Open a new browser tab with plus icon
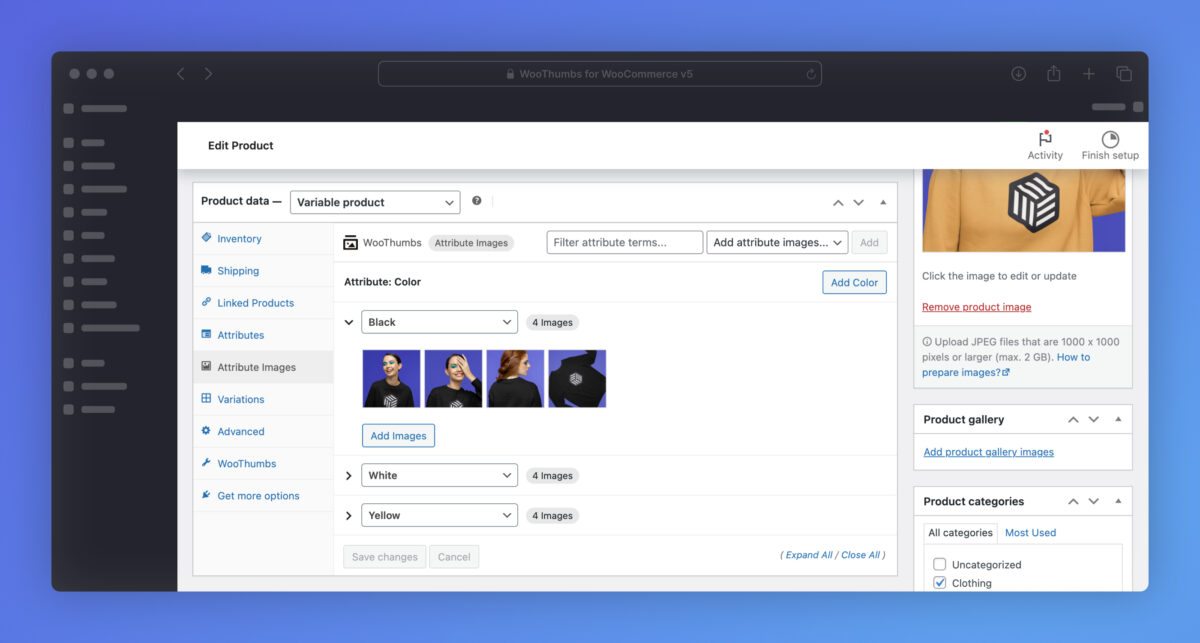This screenshot has height=643, width=1200. click(x=1089, y=74)
